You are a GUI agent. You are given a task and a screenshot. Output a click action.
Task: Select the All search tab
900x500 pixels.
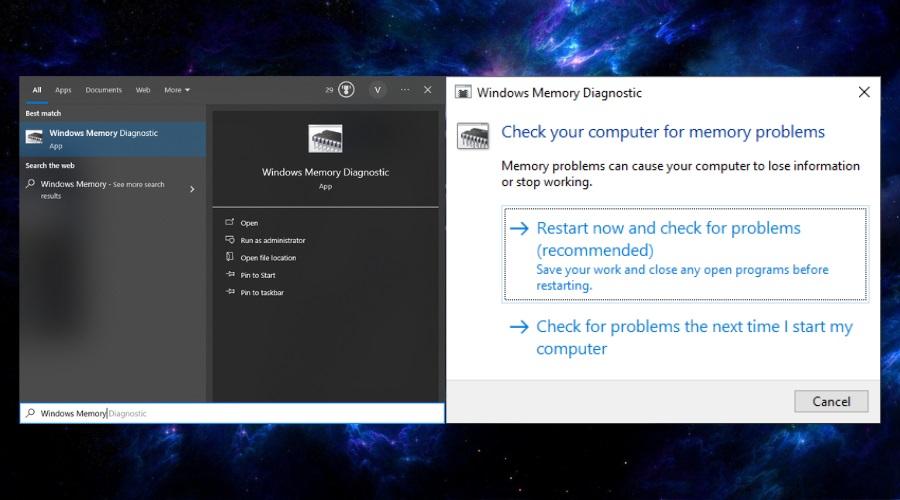pyautogui.click(x=37, y=90)
